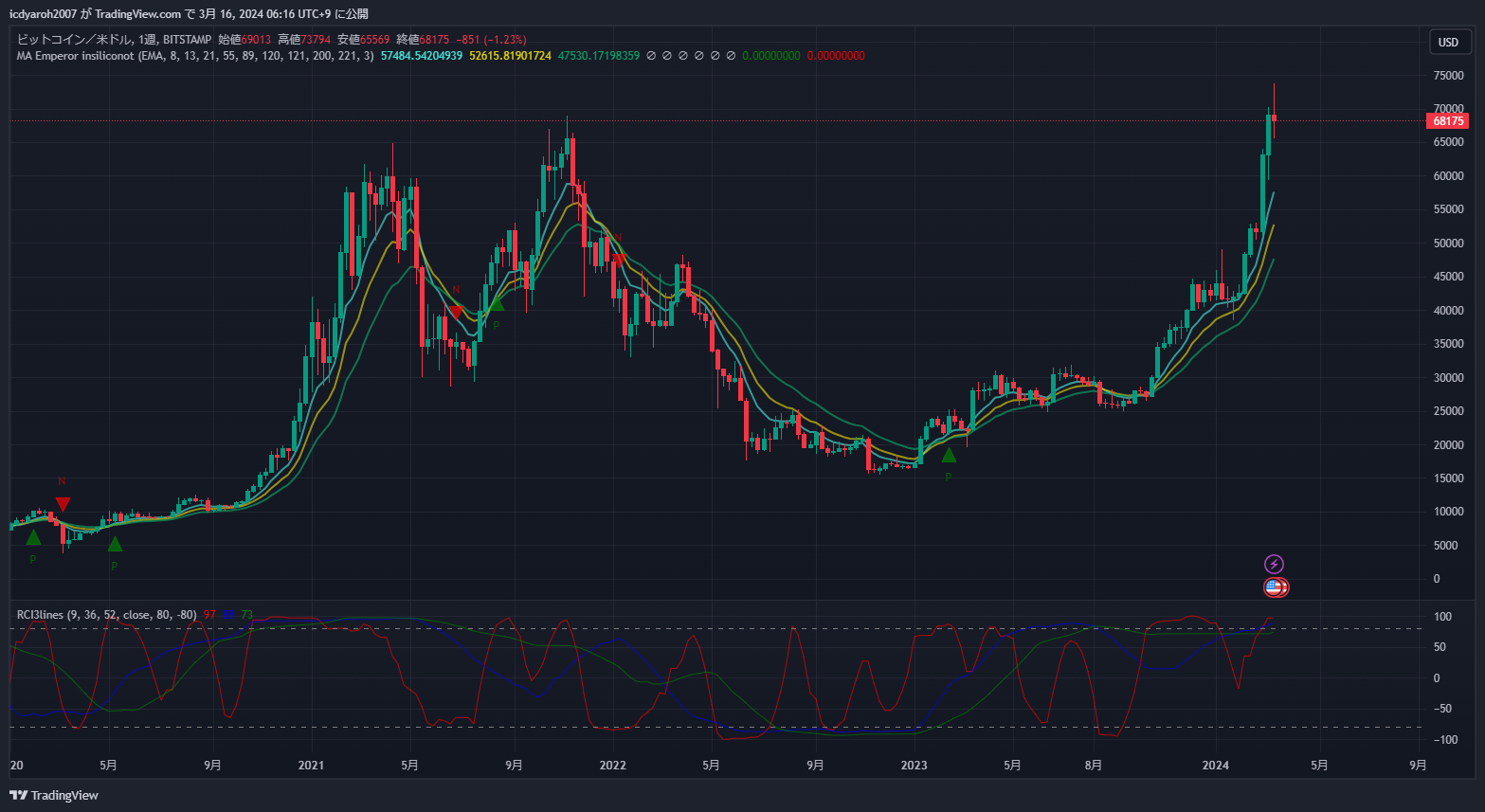Click the leftmost green P signal triangle
Image resolution: width=1485 pixels, height=812 pixels.
[33, 537]
